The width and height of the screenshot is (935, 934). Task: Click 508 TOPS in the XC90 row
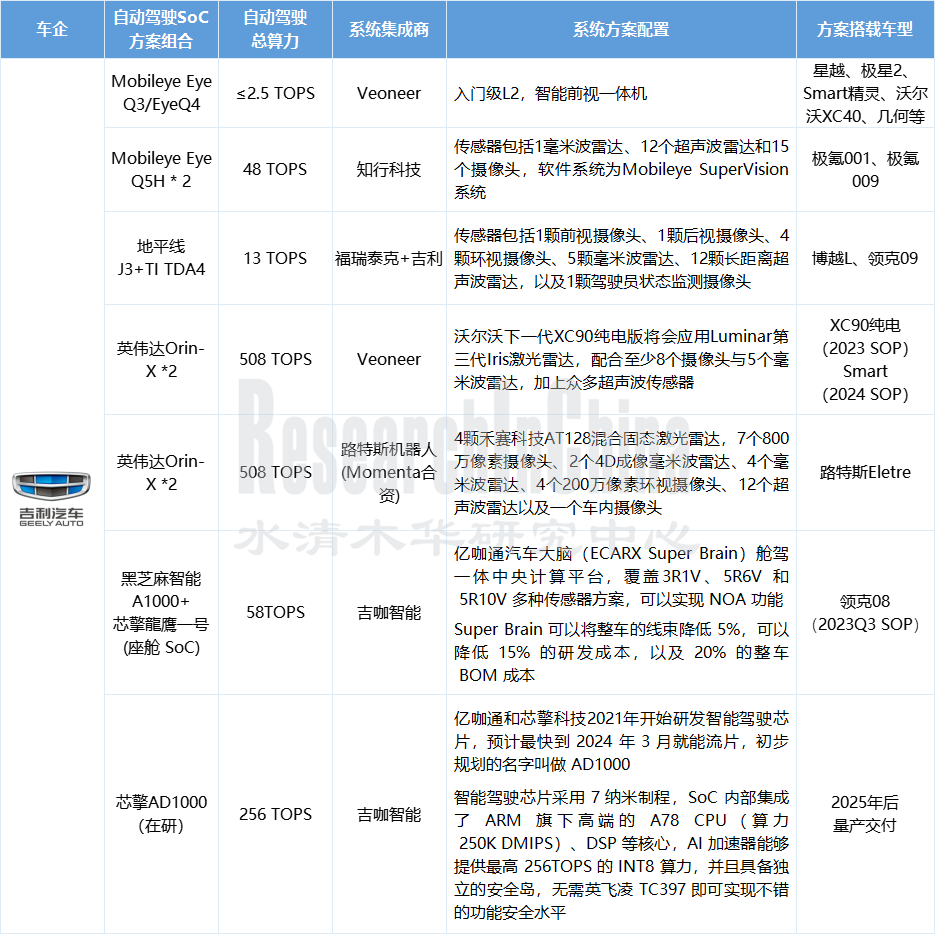tap(275, 359)
